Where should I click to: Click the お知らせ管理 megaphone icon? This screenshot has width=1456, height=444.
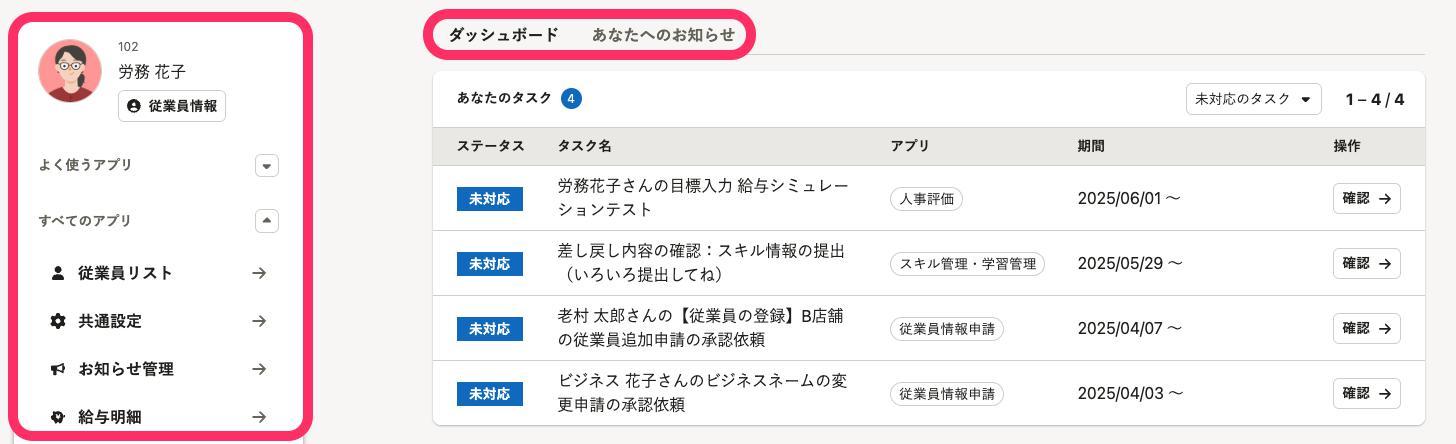tap(58, 369)
